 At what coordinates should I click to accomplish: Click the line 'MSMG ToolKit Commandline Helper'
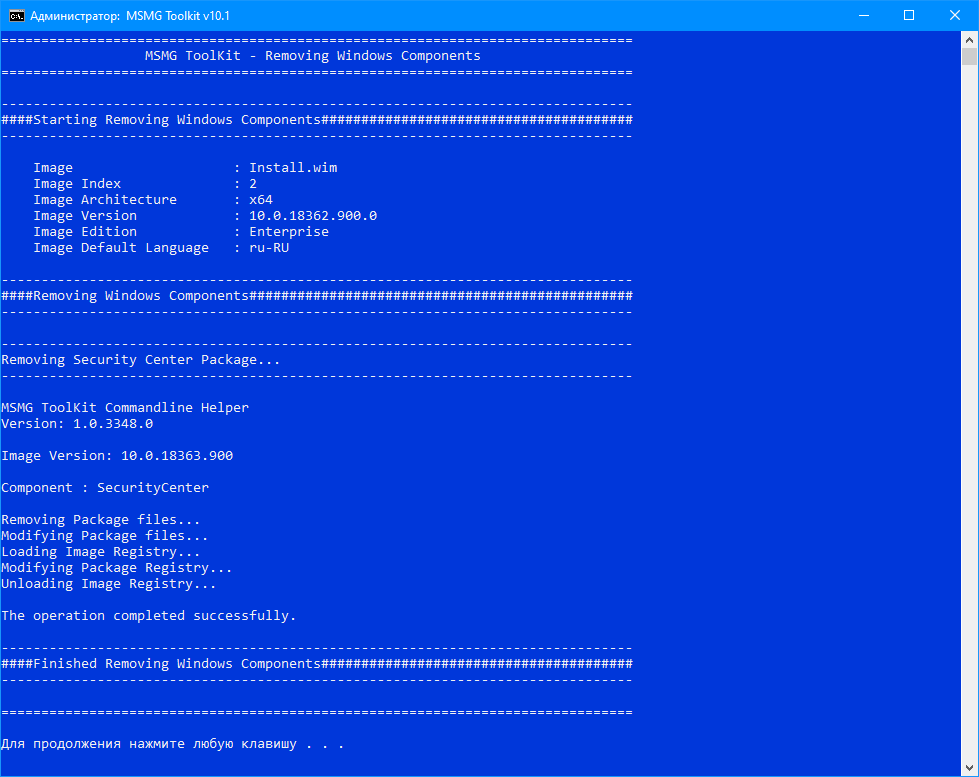(125, 408)
